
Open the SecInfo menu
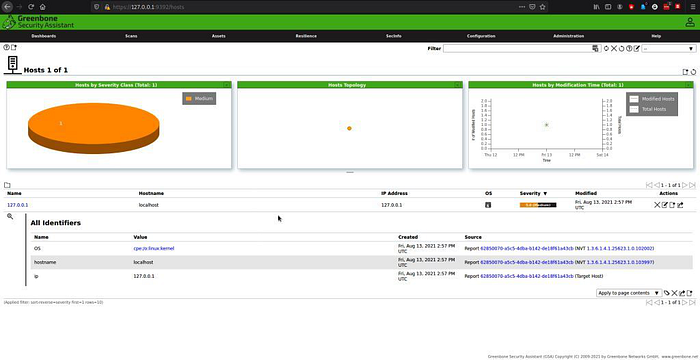pyautogui.click(x=393, y=36)
